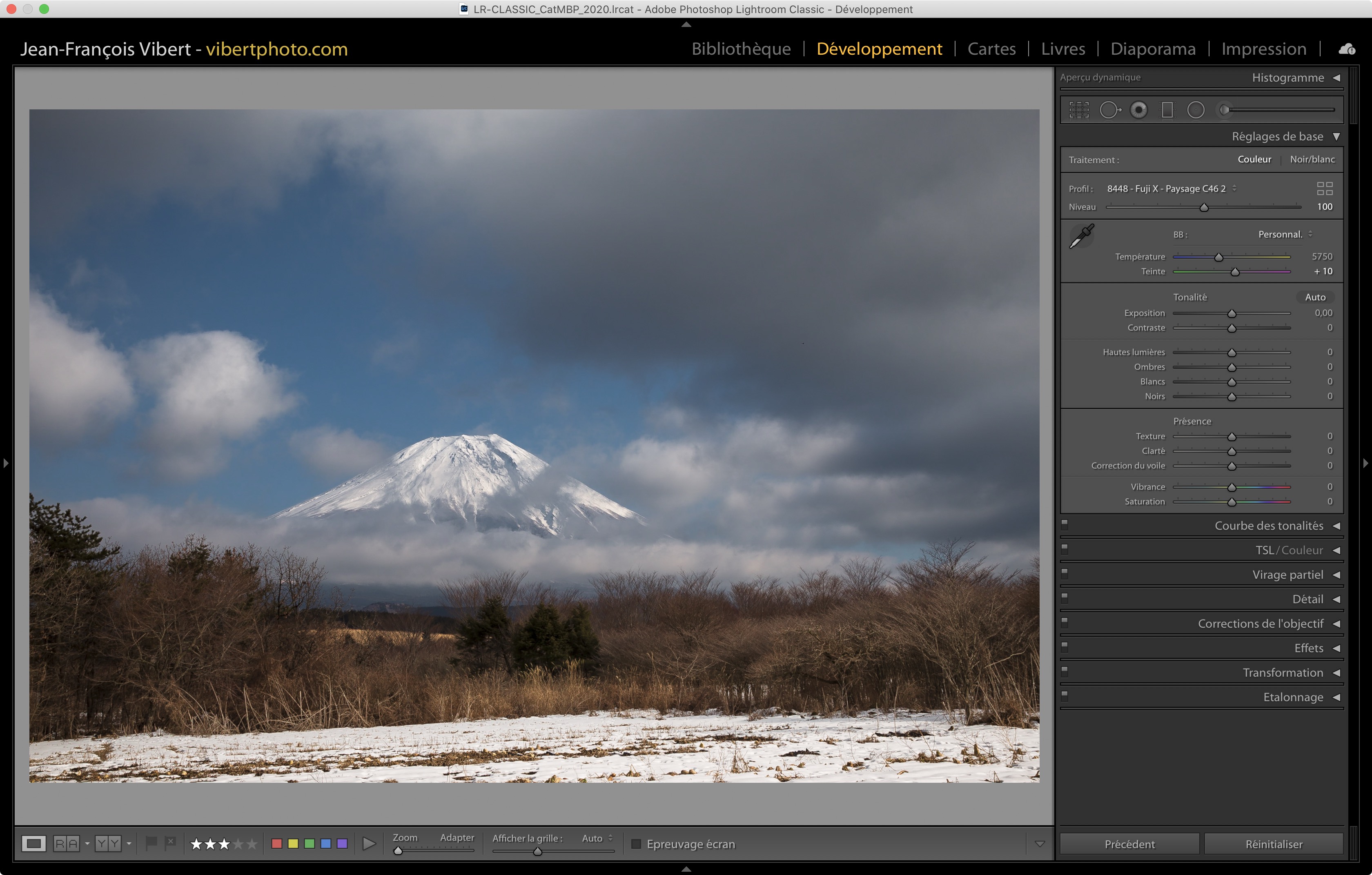Expand the TSL / Couleur panel
The height and width of the screenshot is (875, 1372).
point(1336,551)
